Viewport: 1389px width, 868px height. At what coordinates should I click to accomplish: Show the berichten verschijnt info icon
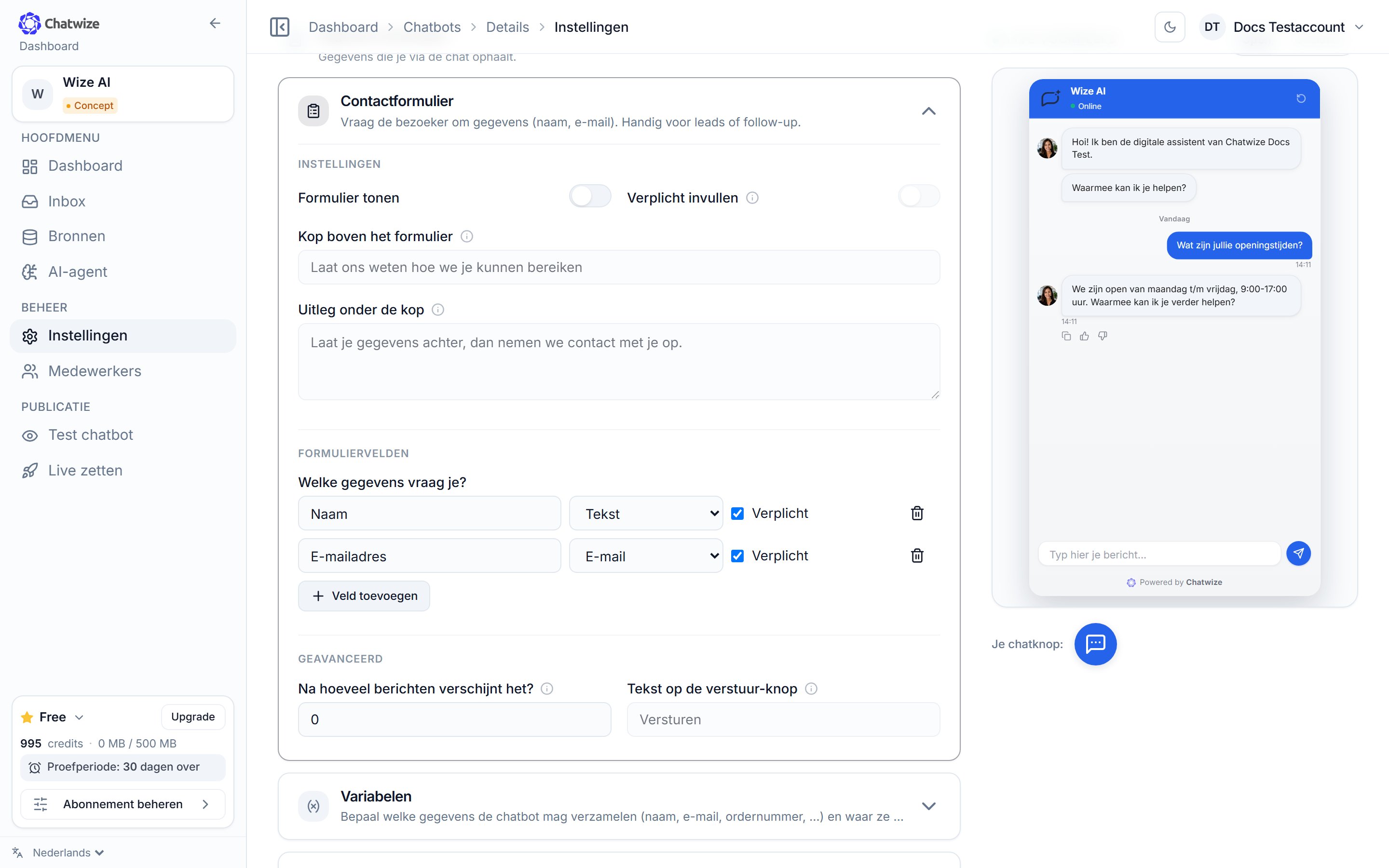coord(547,689)
